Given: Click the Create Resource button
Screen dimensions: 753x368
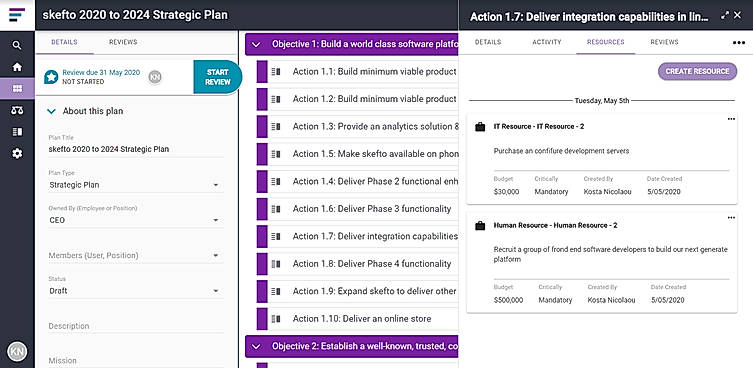Looking at the screenshot, I should (697, 71).
